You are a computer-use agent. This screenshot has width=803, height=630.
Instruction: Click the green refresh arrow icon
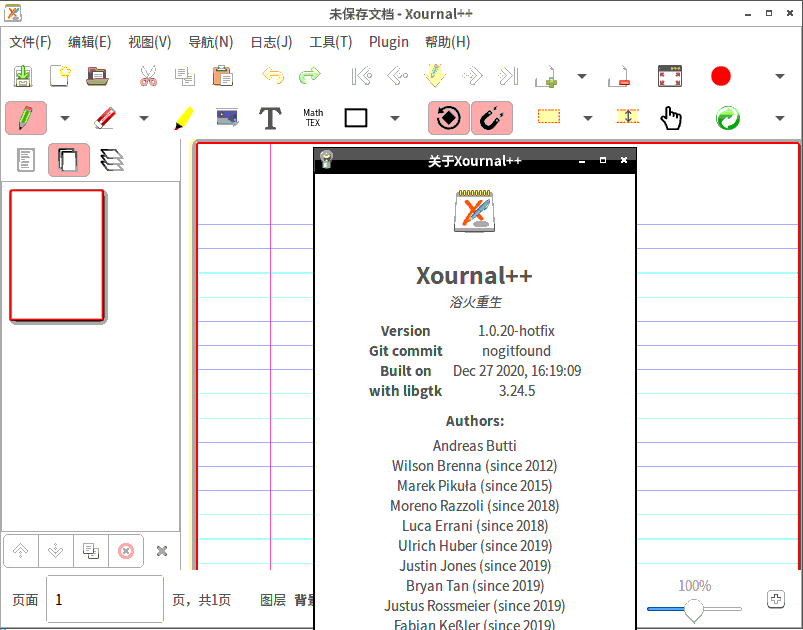tap(728, 118)
